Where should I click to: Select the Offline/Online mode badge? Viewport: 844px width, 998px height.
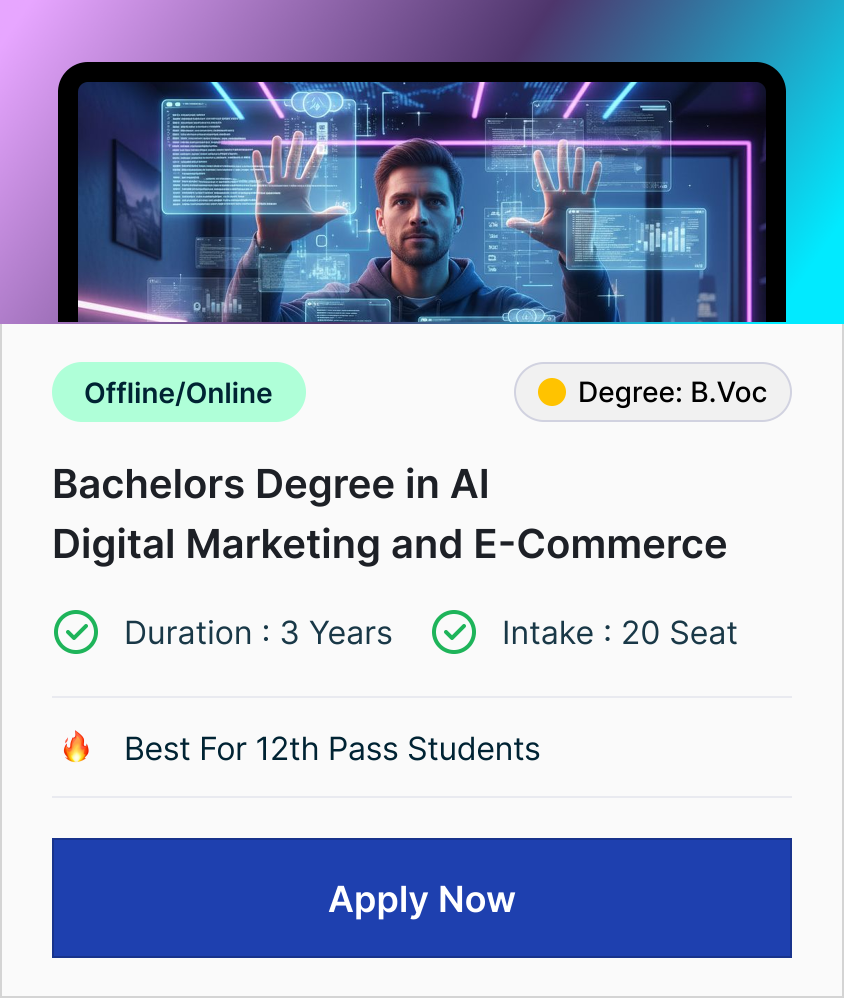(178, 392)
